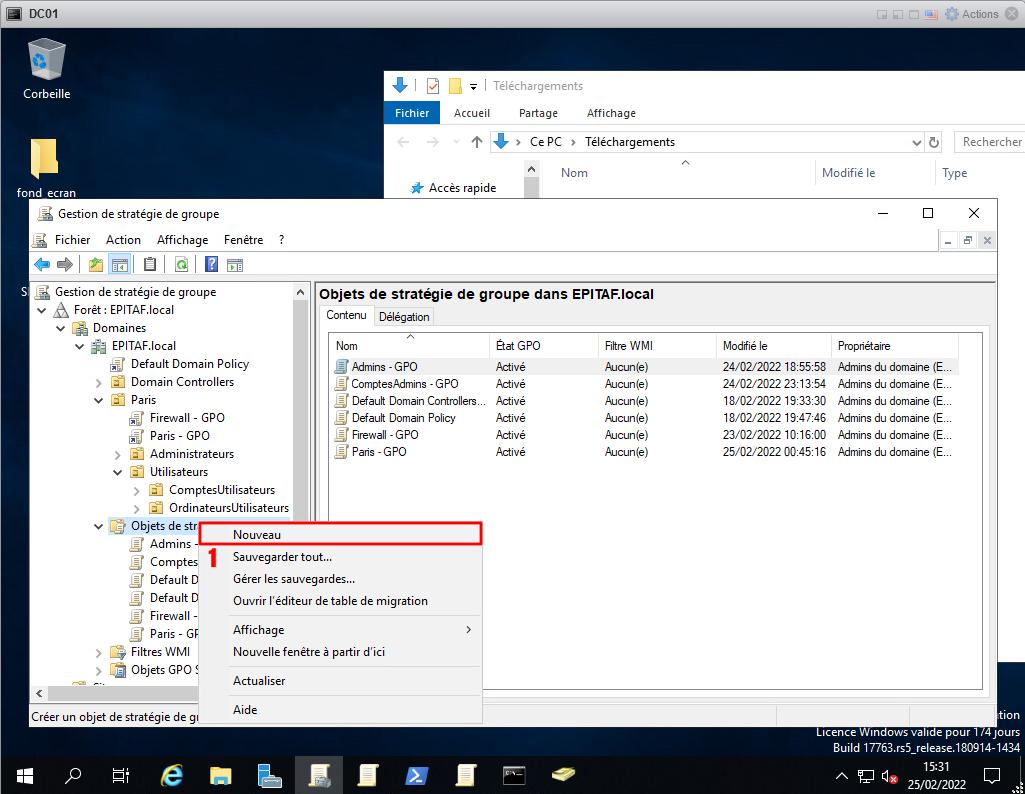The height and width of the screenshot is (794, 1025).
Task: Click the blue Back arrow in toolbar
Action: tap(41, 265)
